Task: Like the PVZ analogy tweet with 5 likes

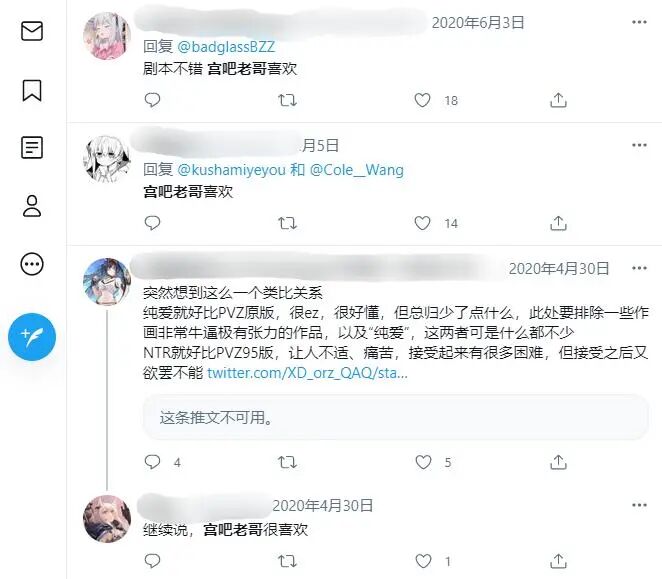Action: [423, 462]
